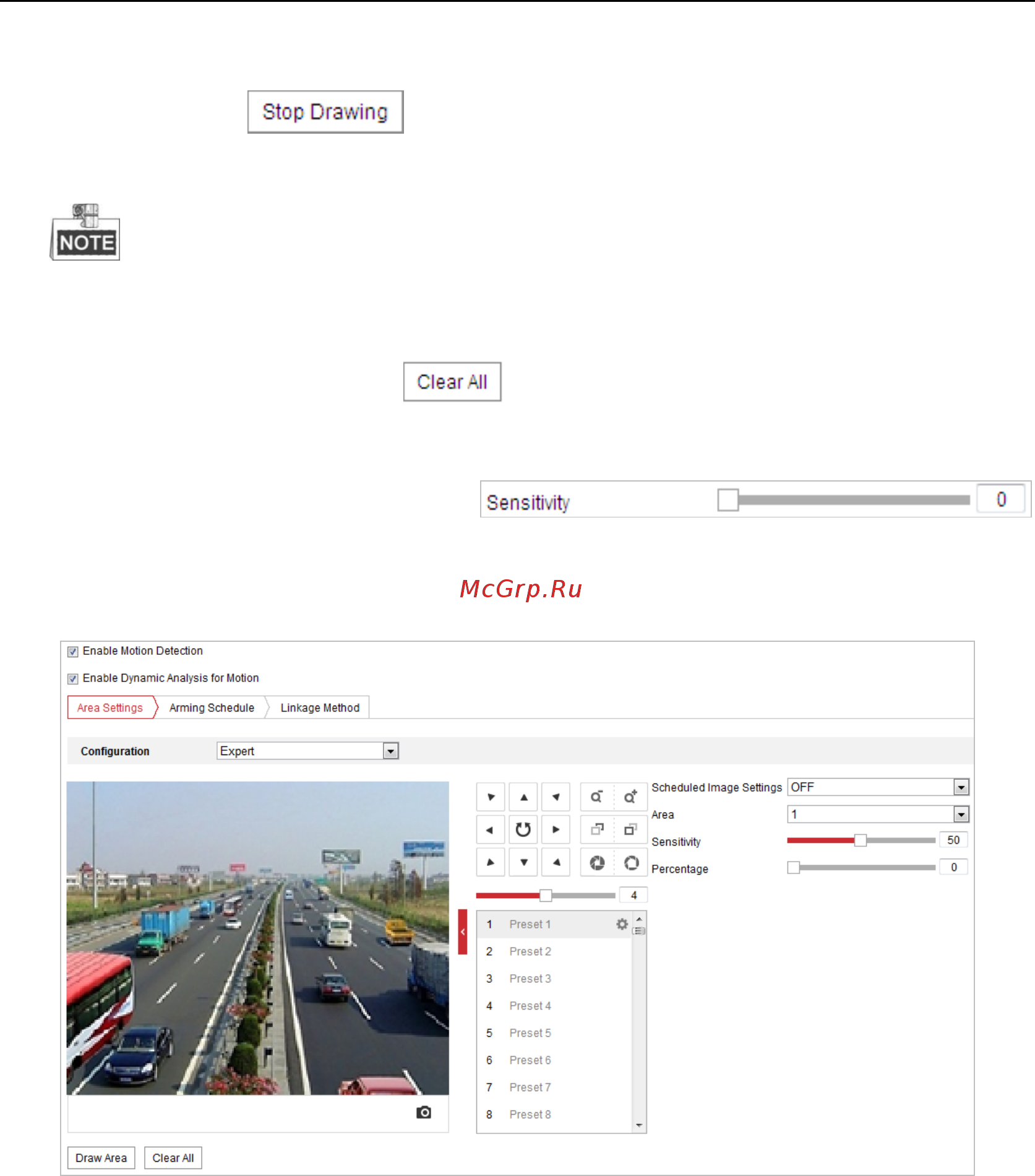
Task: Capture snapshot with the camera icon
Action: pyautogui.click(x=424, y=1113)
